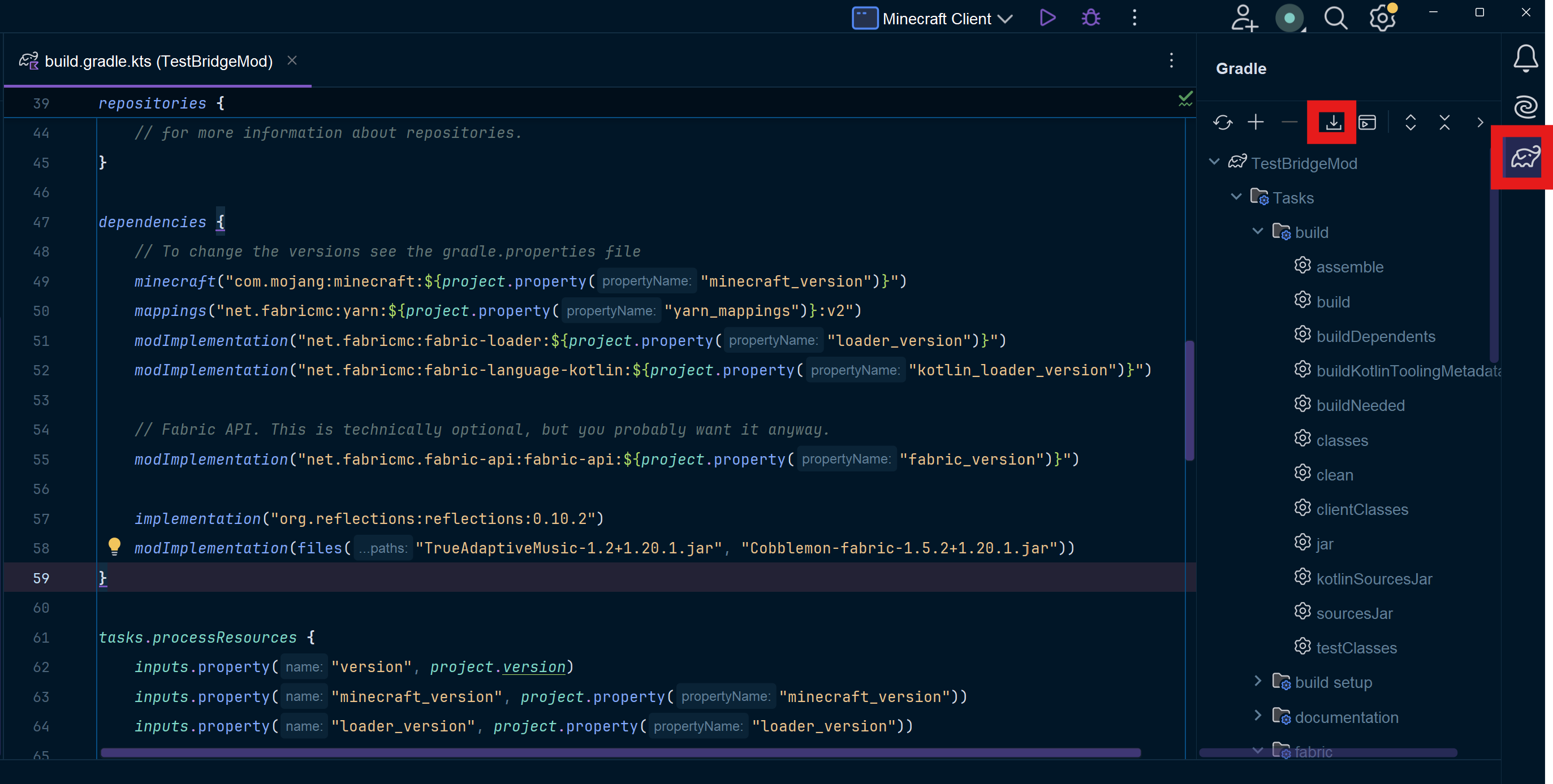Select the classes Gradle task
1553x784 pixels.
pyautogui.click(x=1342, y=440)
